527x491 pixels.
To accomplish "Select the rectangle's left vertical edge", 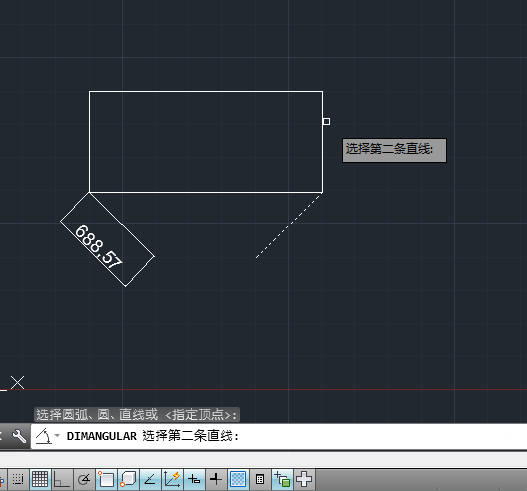I will 89,142.
